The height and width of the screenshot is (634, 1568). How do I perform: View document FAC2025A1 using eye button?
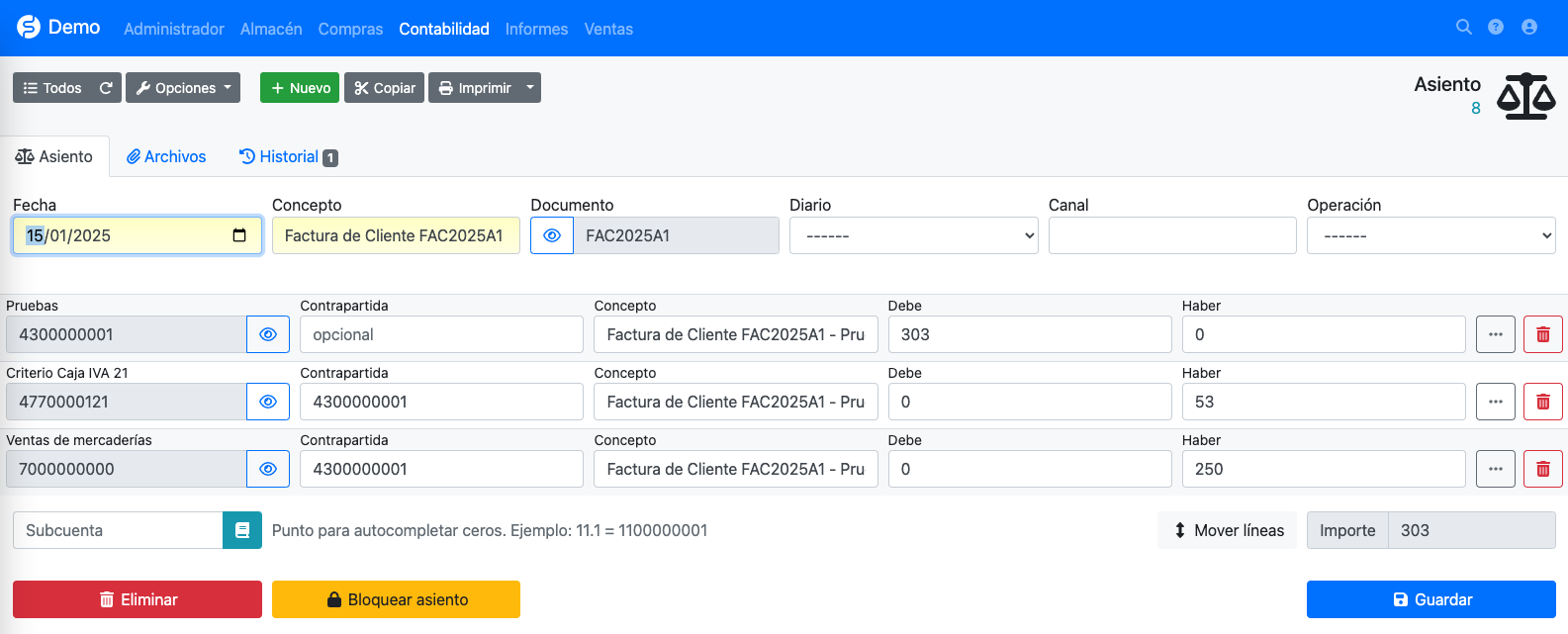tap(552, 235)
